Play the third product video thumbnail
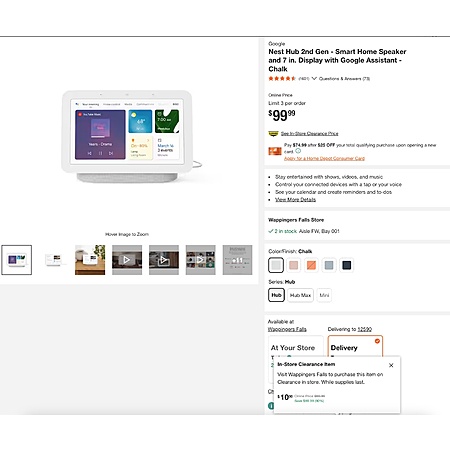 201,260
